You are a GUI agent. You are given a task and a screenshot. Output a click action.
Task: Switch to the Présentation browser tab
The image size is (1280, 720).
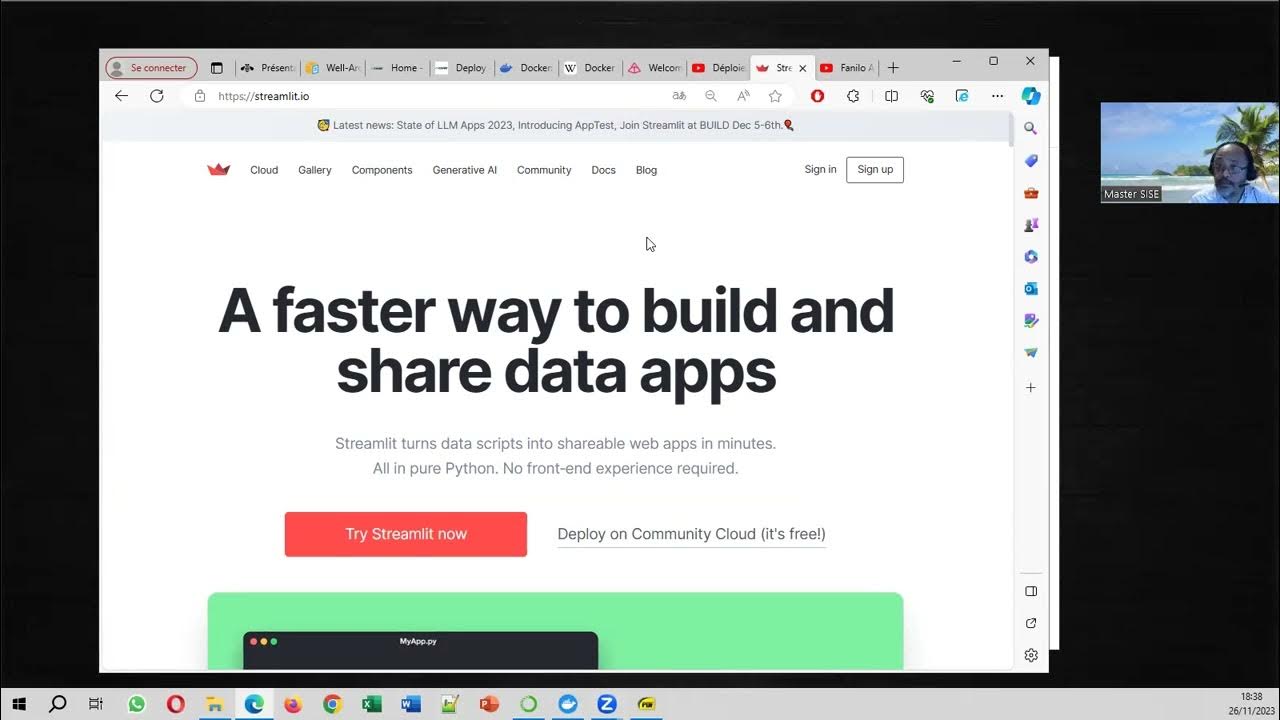coord(268,68)
